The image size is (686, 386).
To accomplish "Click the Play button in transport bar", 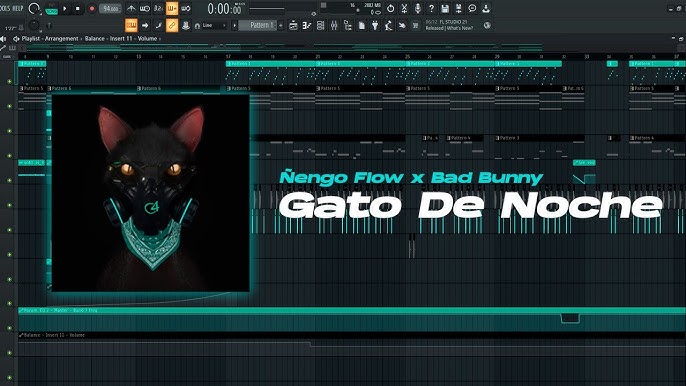I will [64, 8].
